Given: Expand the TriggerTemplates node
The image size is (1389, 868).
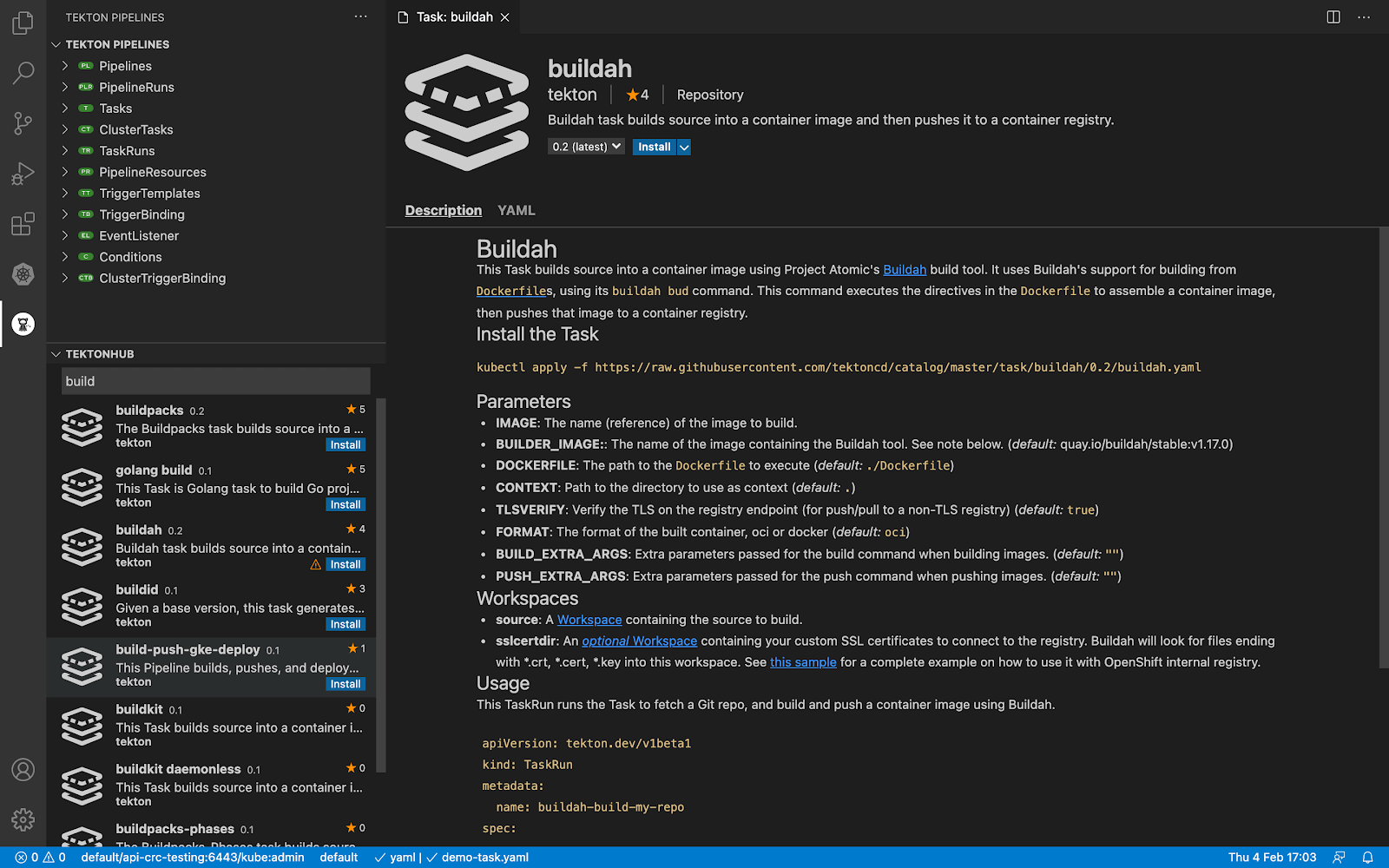Looking at the screenshot, I should point(65,194).
